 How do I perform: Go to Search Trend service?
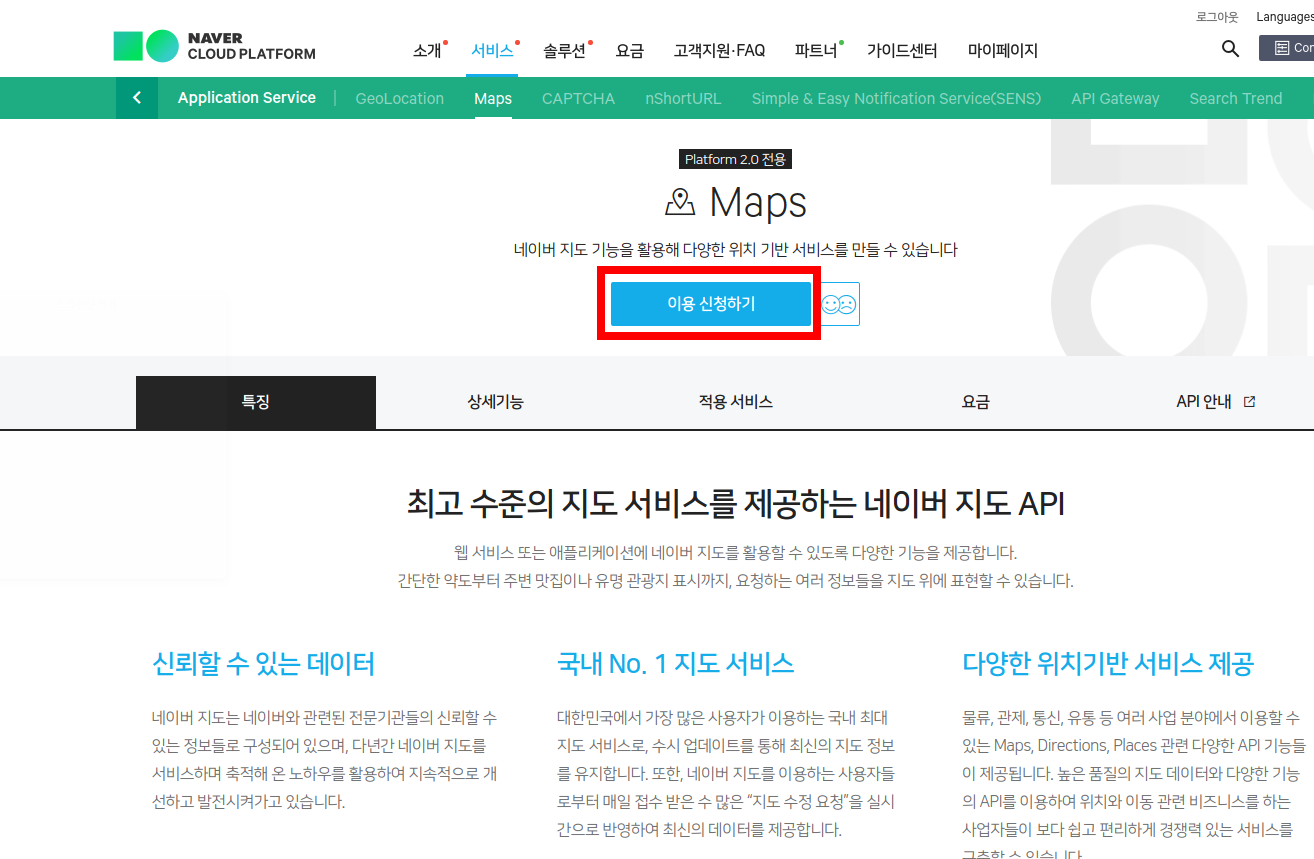coord(1236,98)
